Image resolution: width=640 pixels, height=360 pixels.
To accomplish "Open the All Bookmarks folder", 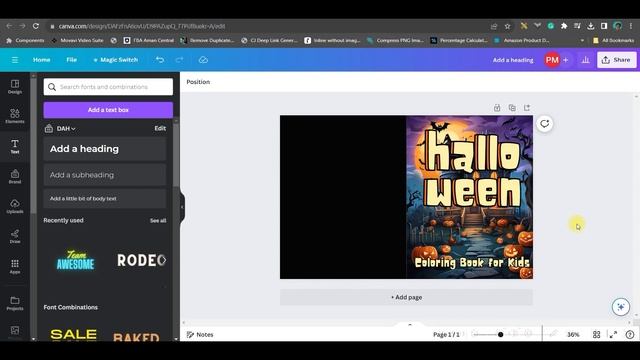I will point(613,40).
